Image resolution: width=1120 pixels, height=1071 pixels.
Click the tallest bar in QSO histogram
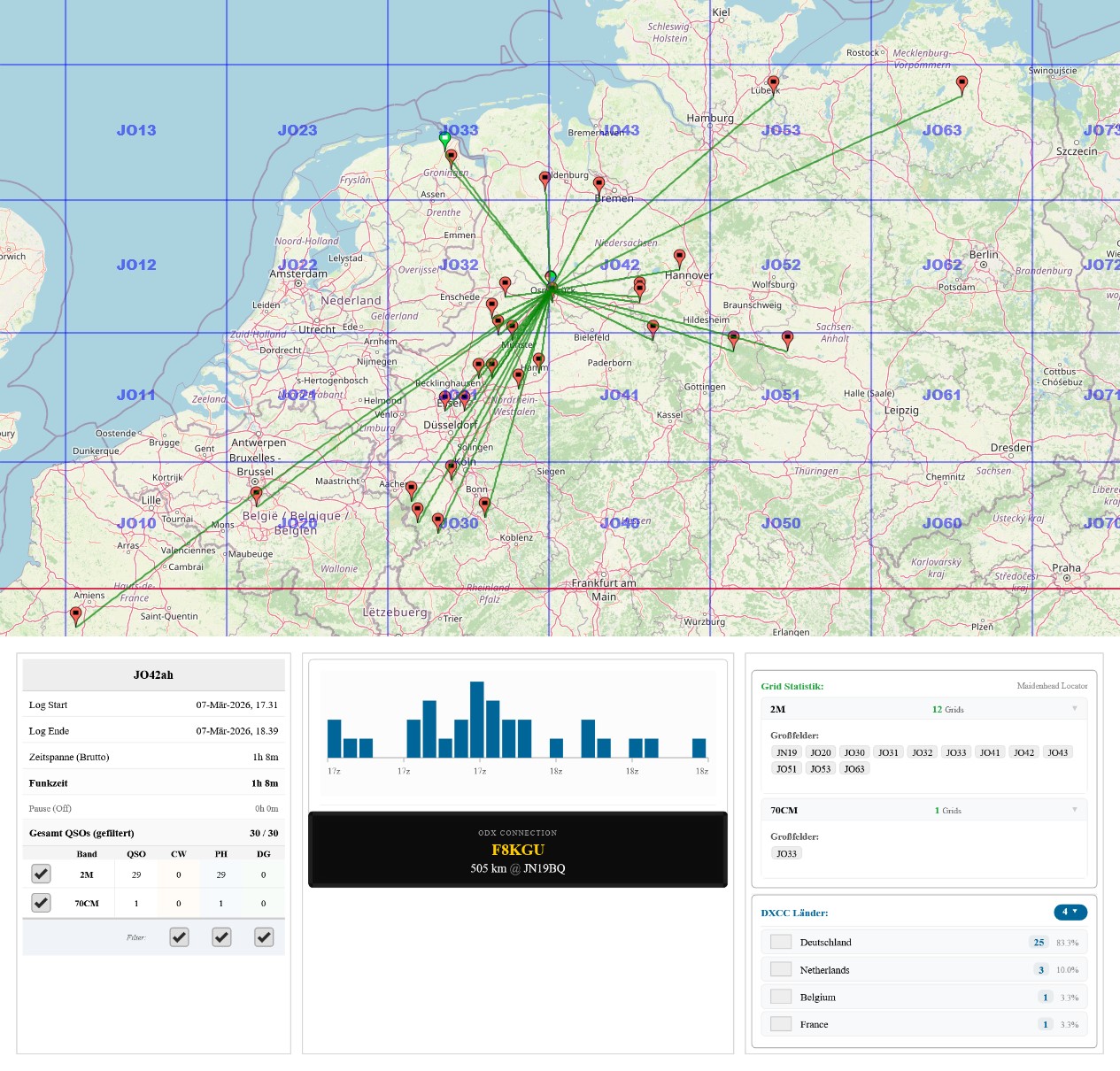(477, 719)
